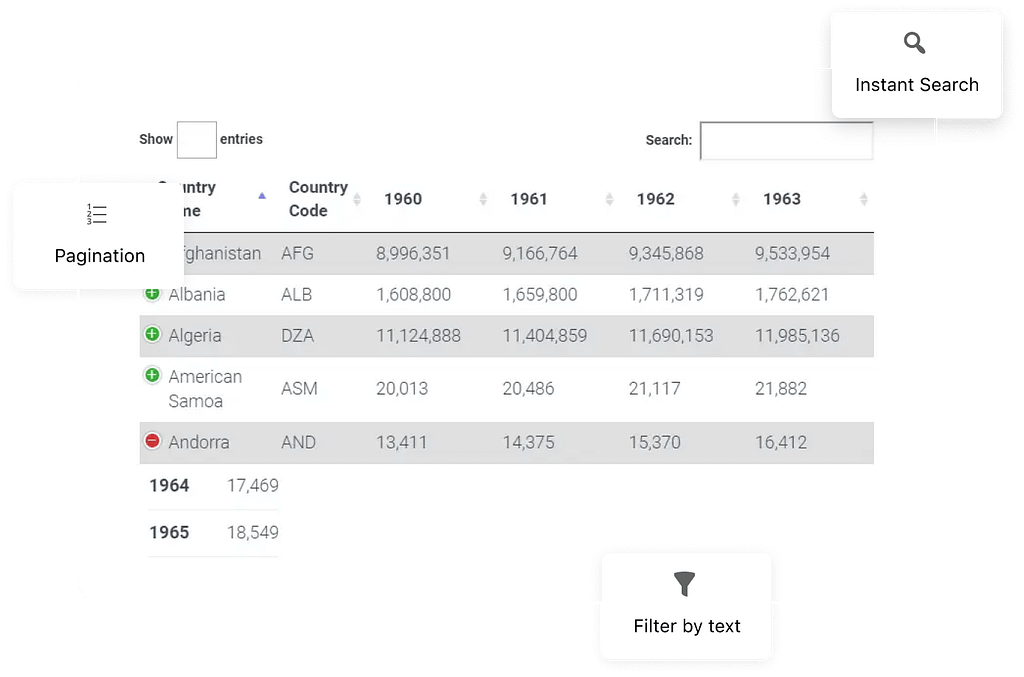1024x677 pixels.
Task: Expand the Albania row details
Action: (152, 294)
